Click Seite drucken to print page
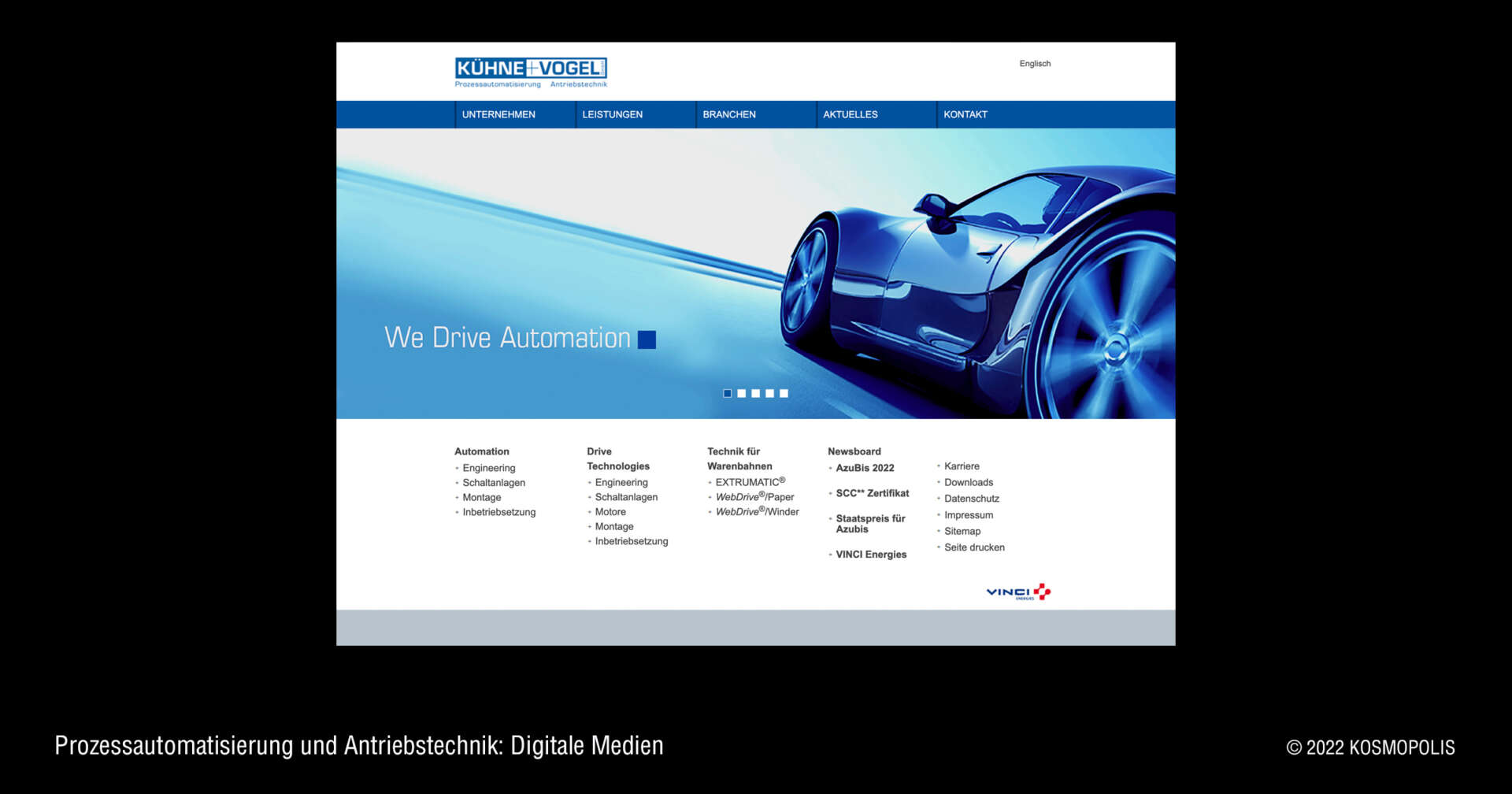Image resolution: width=1512 pixels, height=794 pixels. point(974,547)
